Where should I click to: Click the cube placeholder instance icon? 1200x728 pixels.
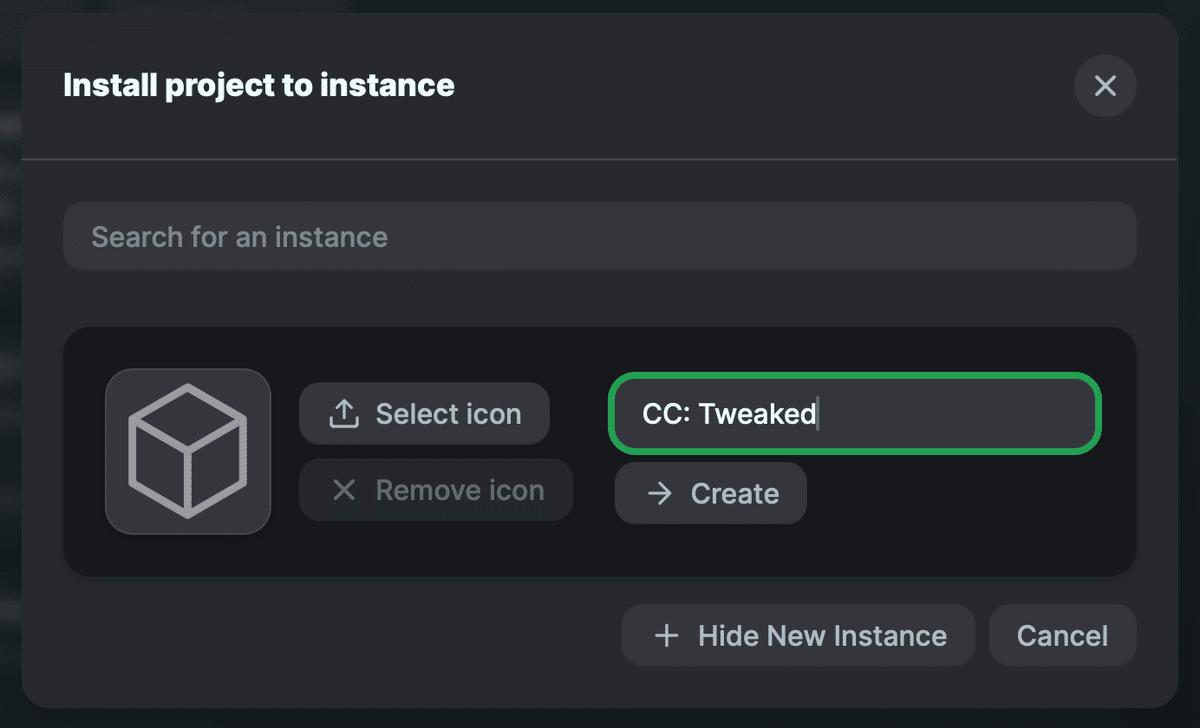tap(188, 451)
